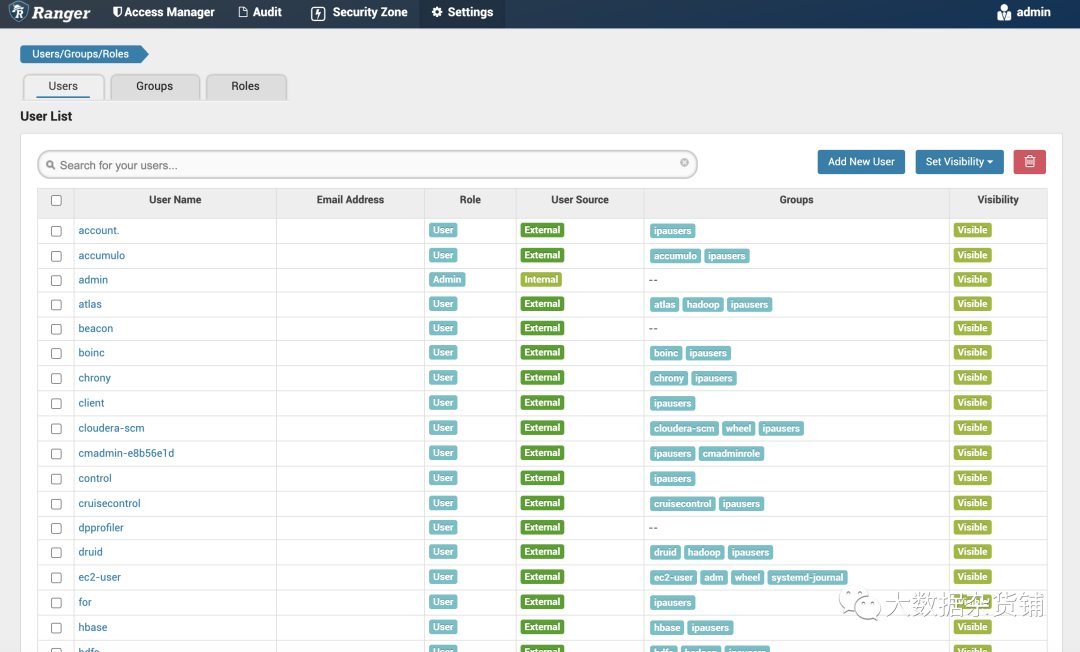Check the box for user for
1080x652 pixels.
[x=56, y=603]
